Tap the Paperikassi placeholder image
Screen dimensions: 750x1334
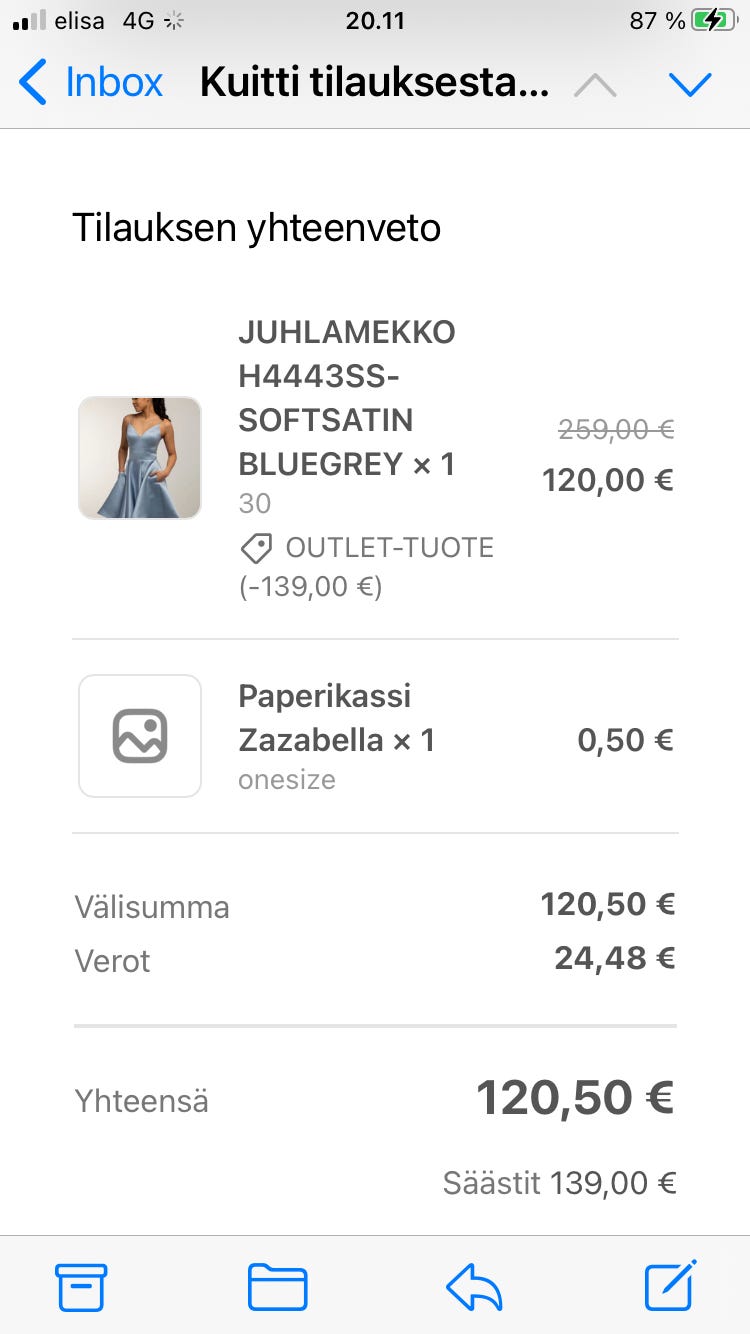[x=140, y=736]
